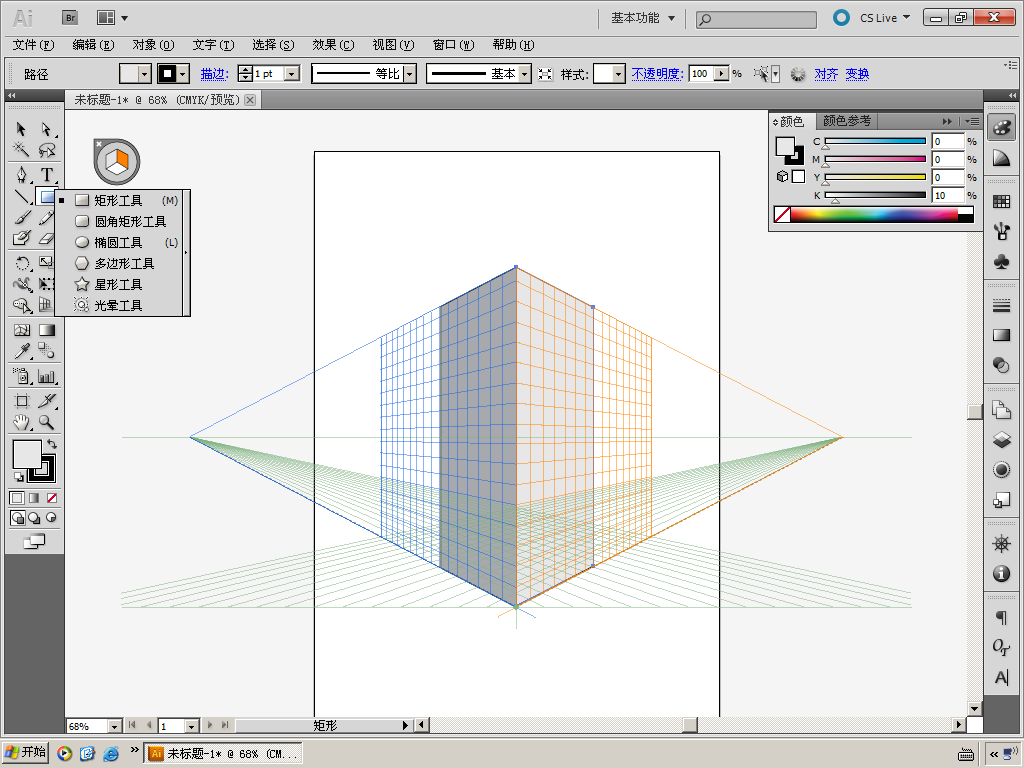Pick the Magic Wand tool
The image size is (1024, 768).
tap(21, 150)
